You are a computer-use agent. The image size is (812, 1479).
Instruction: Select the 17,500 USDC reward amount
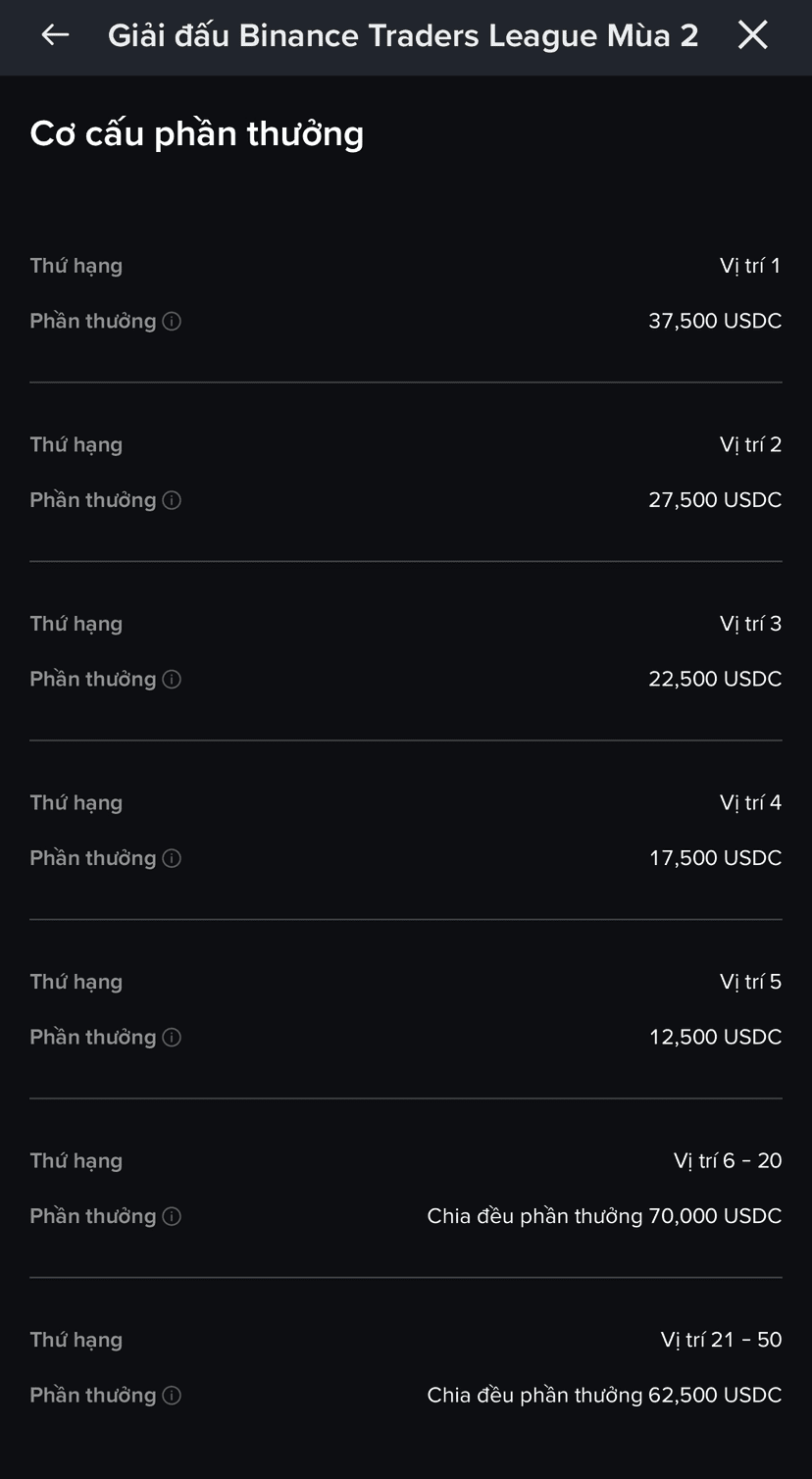715,858
